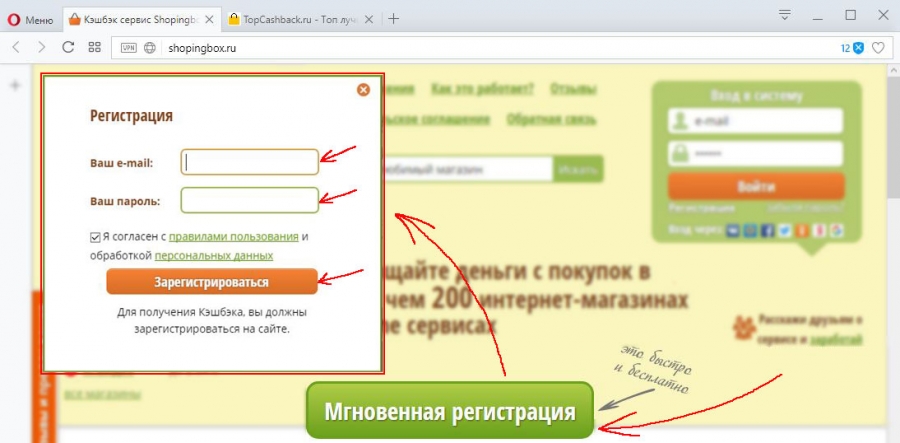The image size is (900, 443).
Task: Focus the Ваш пароль field
Action: click(x=250, y=201)
